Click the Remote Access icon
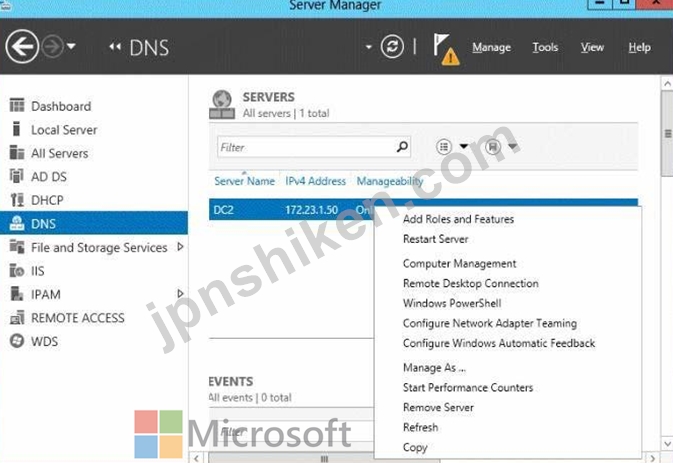 click(17, 318)
